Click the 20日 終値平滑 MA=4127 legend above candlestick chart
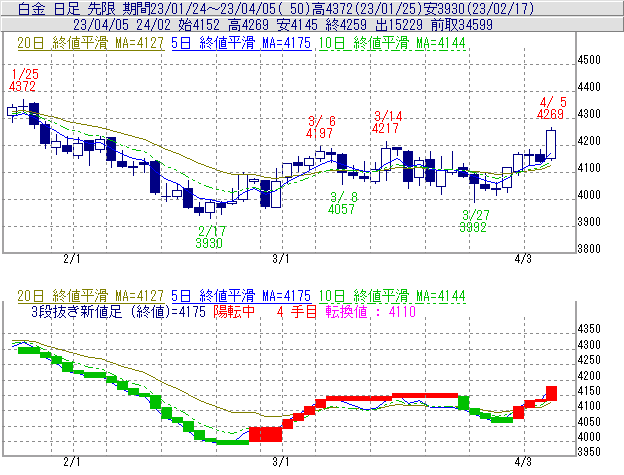Viewport: 624px width, 475px height. click(90, 43)
